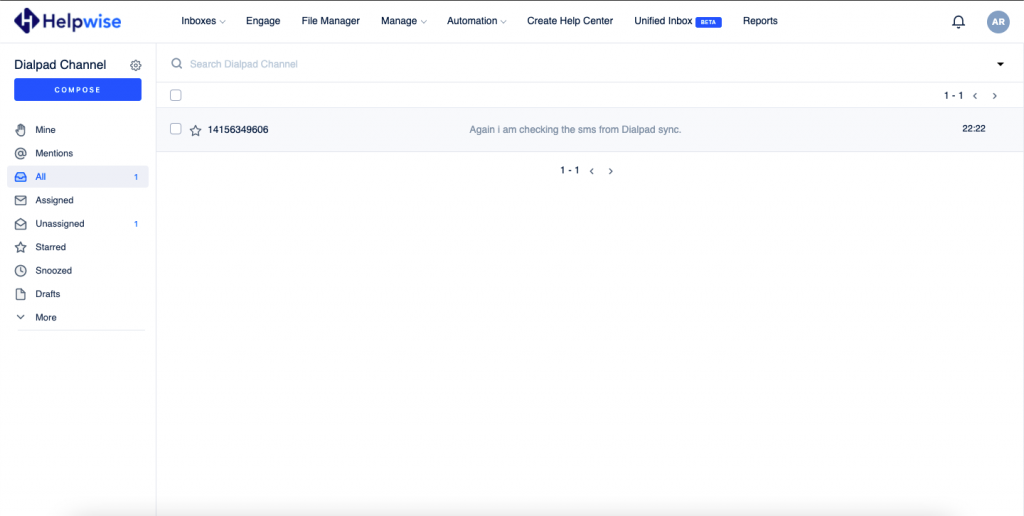Open message 'Again i am checking the sms'
This screenshot has height=516, width=1024.
pyautogui.click(x=575, y=130)
